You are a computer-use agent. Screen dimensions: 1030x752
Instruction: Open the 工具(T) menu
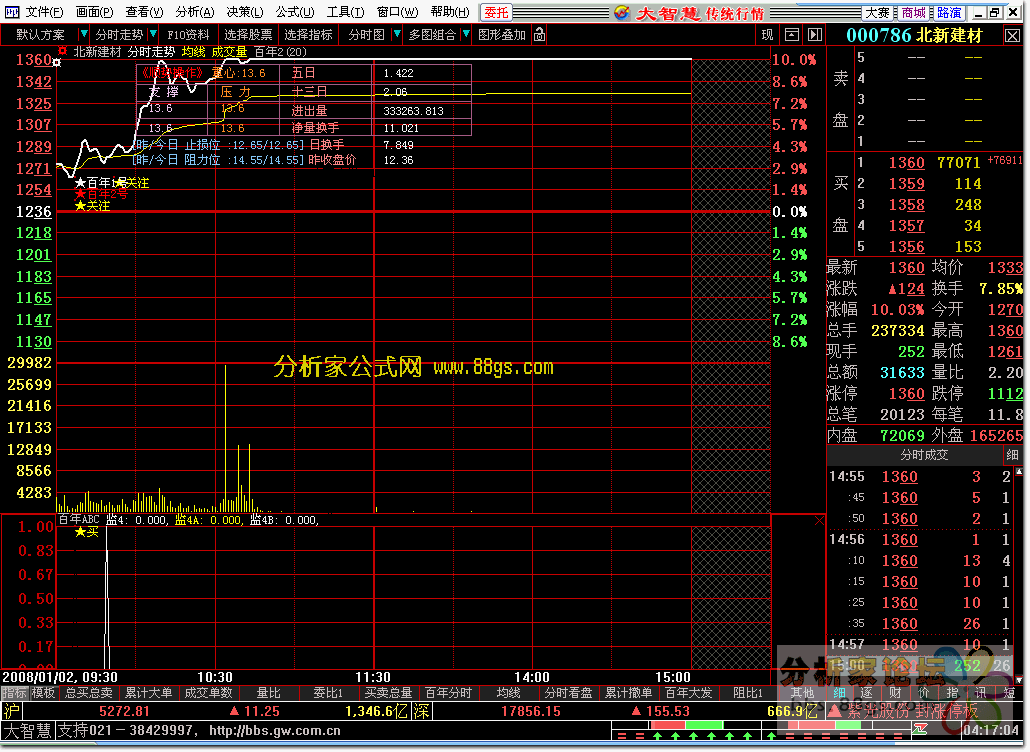click(345, 12)
